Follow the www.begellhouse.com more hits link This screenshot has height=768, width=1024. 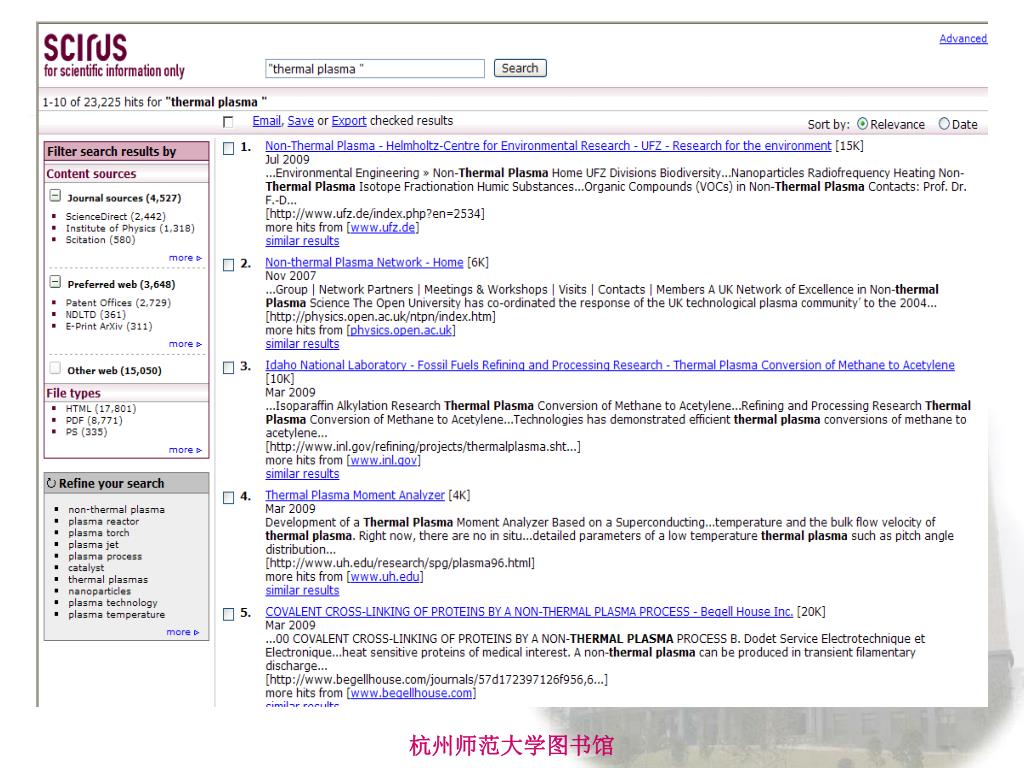[x=411, y=693]
